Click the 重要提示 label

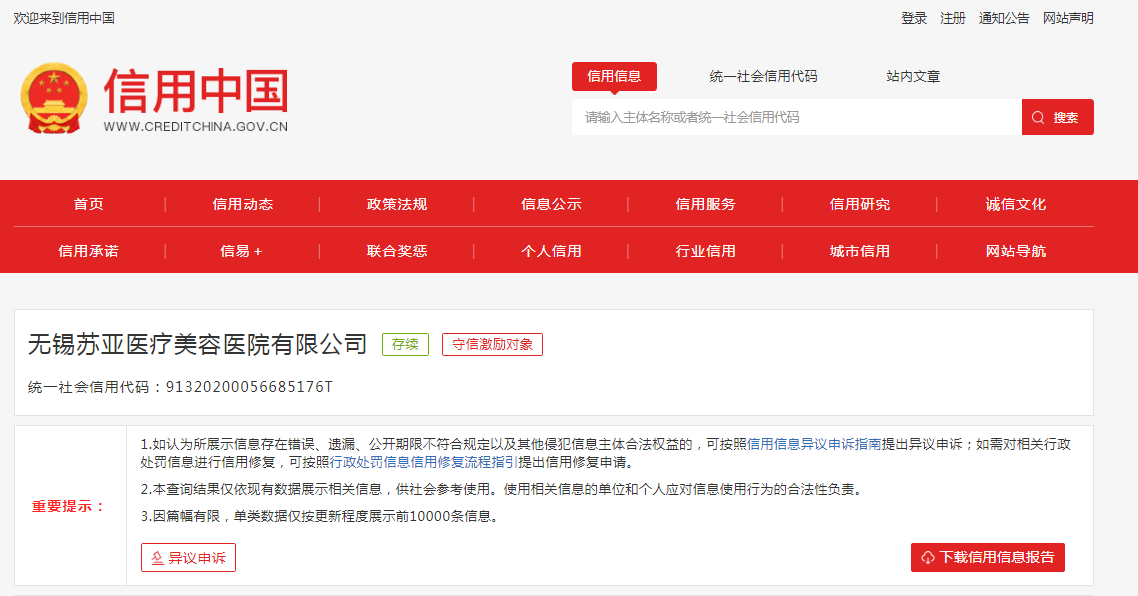(x=69, y=506)
